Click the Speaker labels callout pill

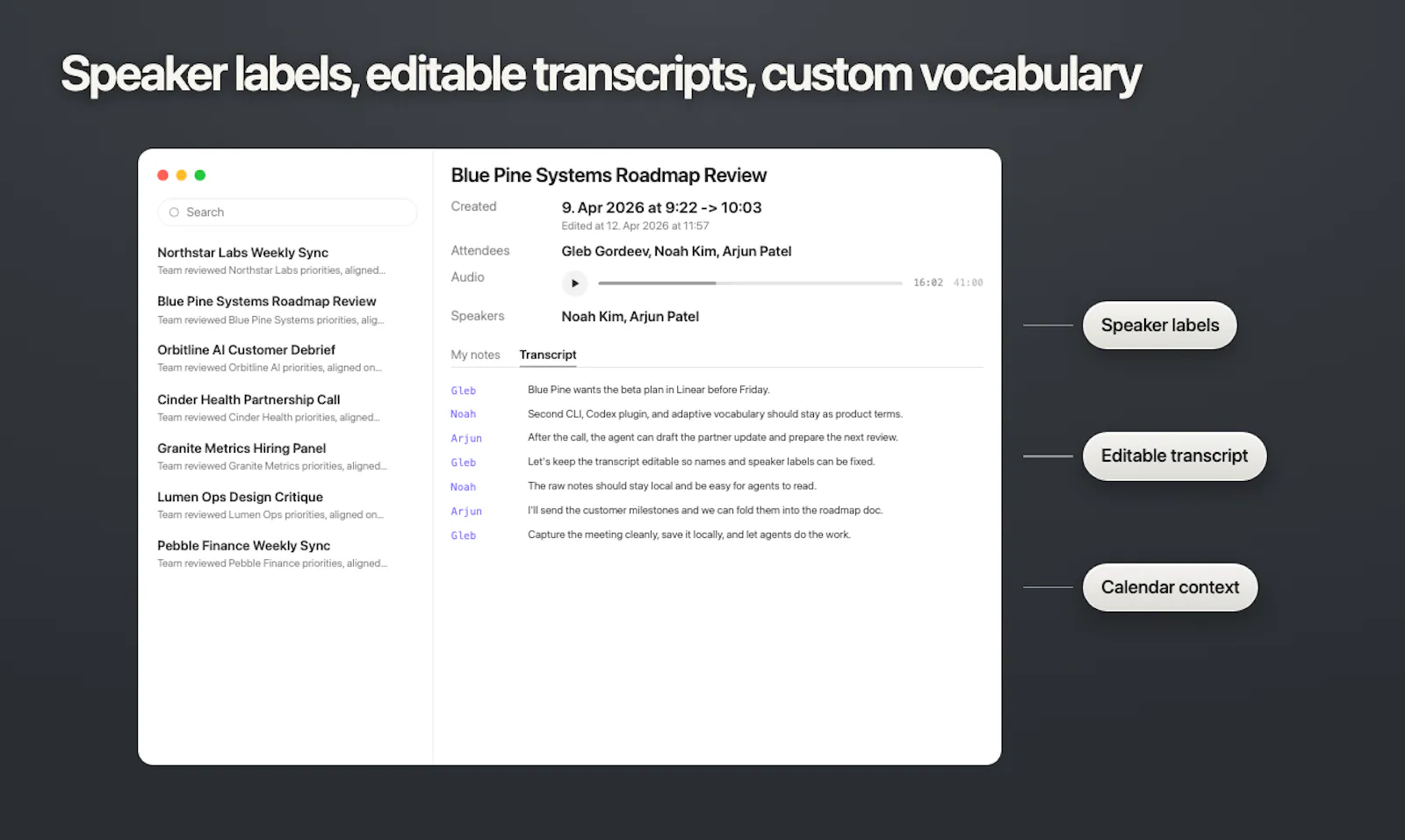[x=1159, y=326]
